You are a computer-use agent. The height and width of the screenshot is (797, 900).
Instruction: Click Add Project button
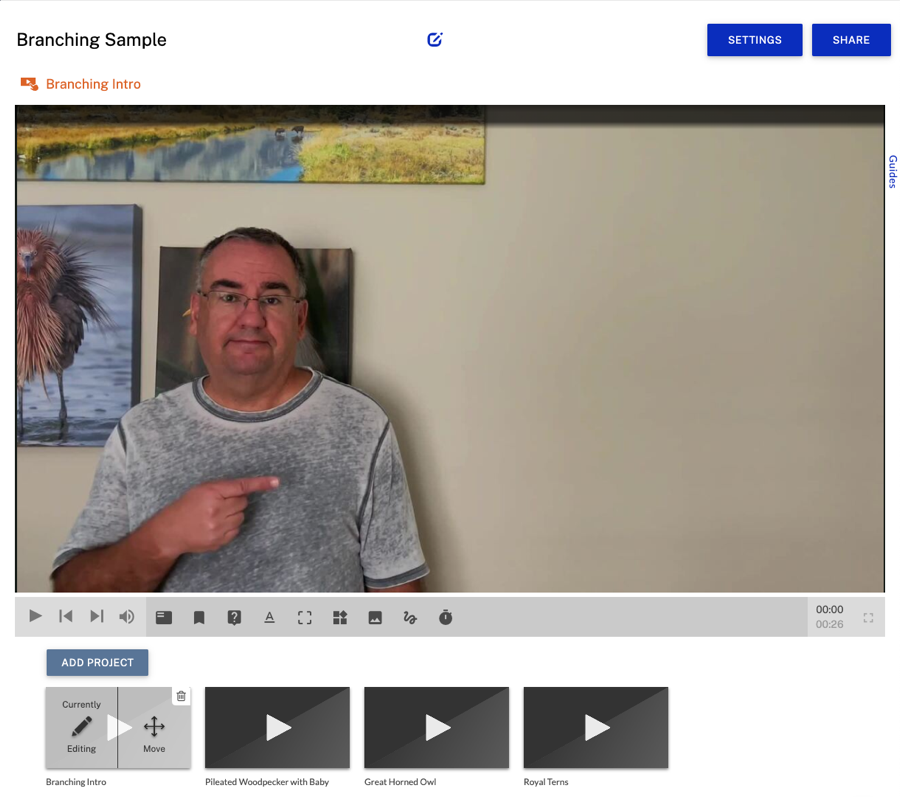tap(97, 662)
